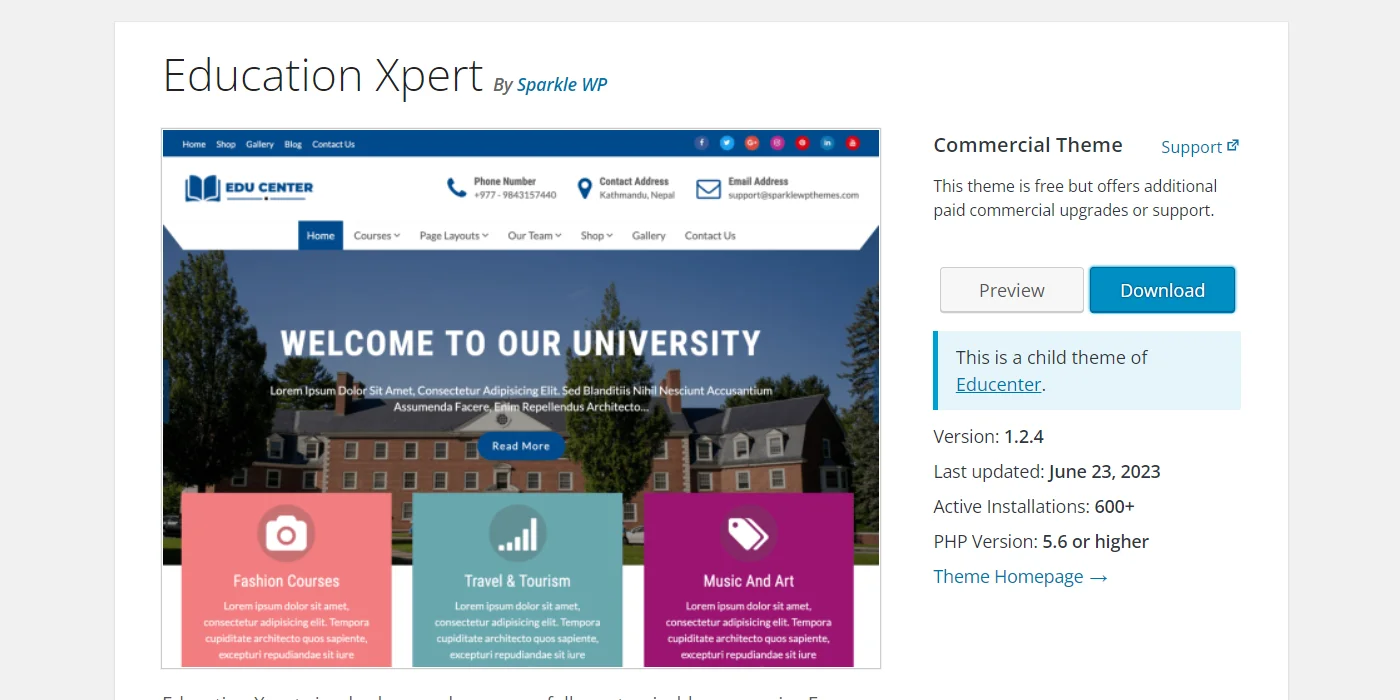Click the Education Xpert page title

point(323,75)
